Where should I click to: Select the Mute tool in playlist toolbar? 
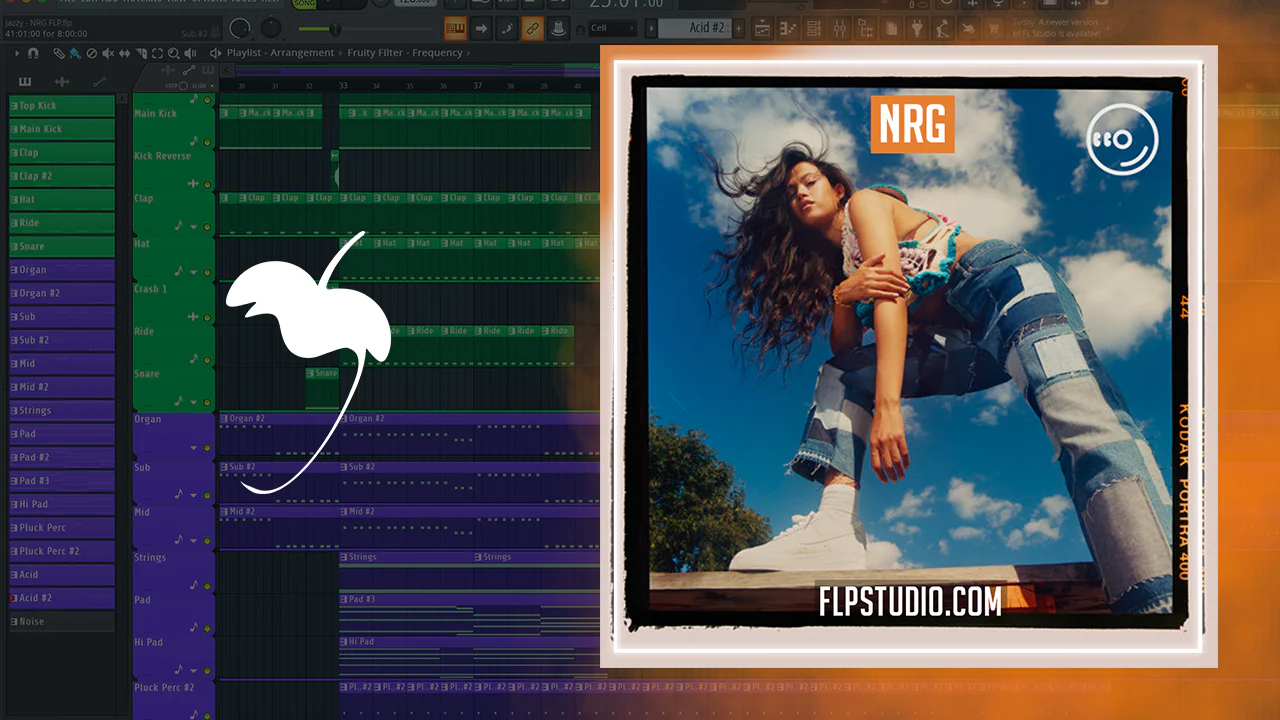(108, 53)
